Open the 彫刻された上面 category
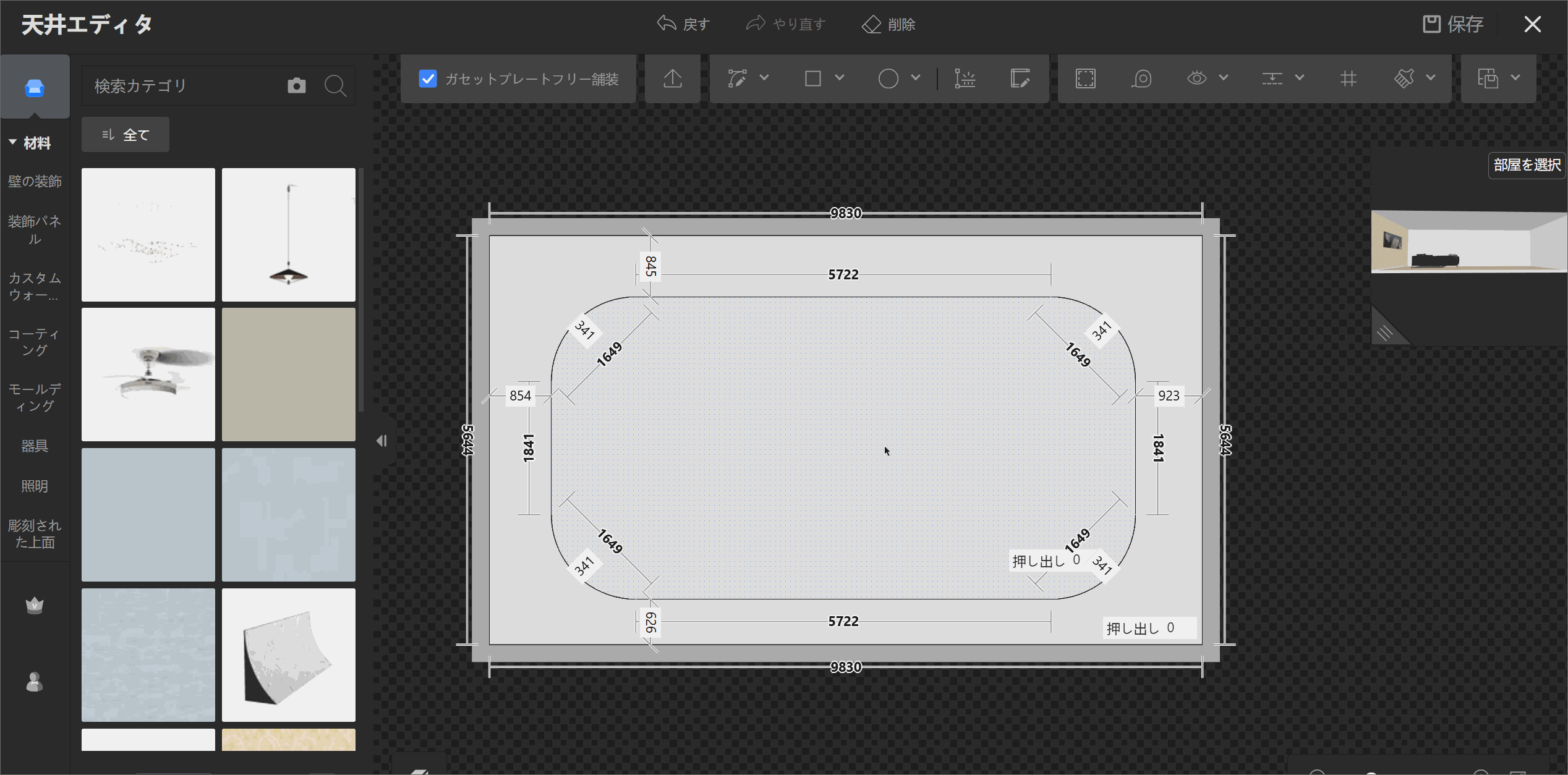Image resolution: width=1568 pixels, height=775 pixels. point(35,534)
